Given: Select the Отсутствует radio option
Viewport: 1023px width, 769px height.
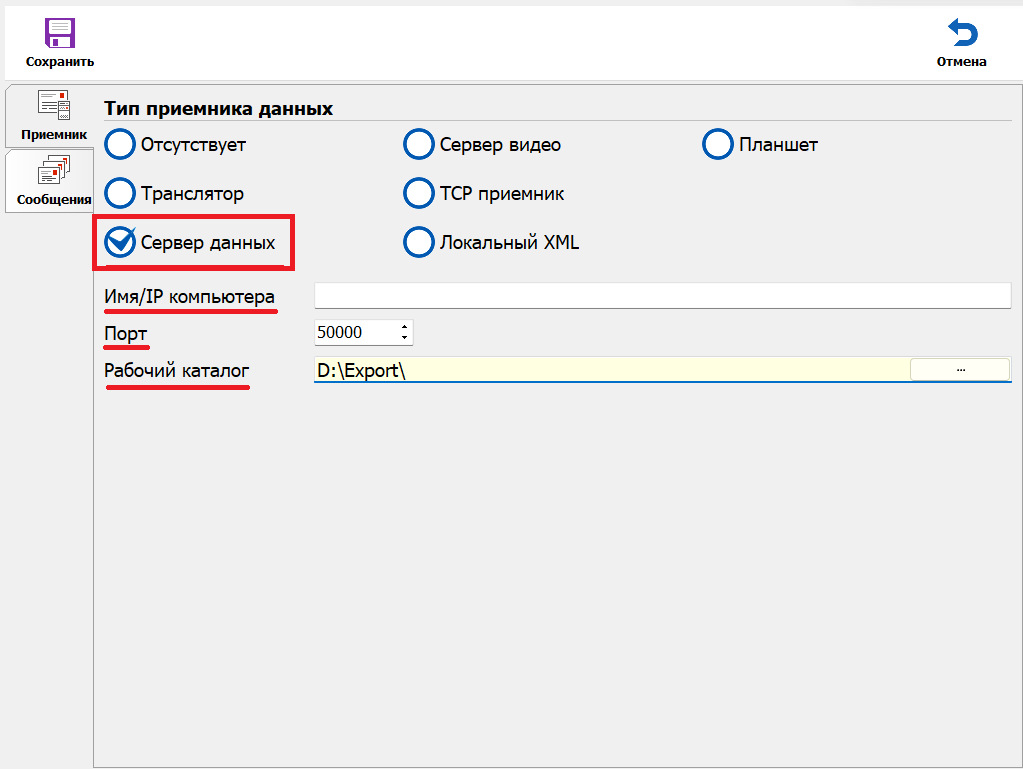Looking at the screenshot, I should 120,145.
